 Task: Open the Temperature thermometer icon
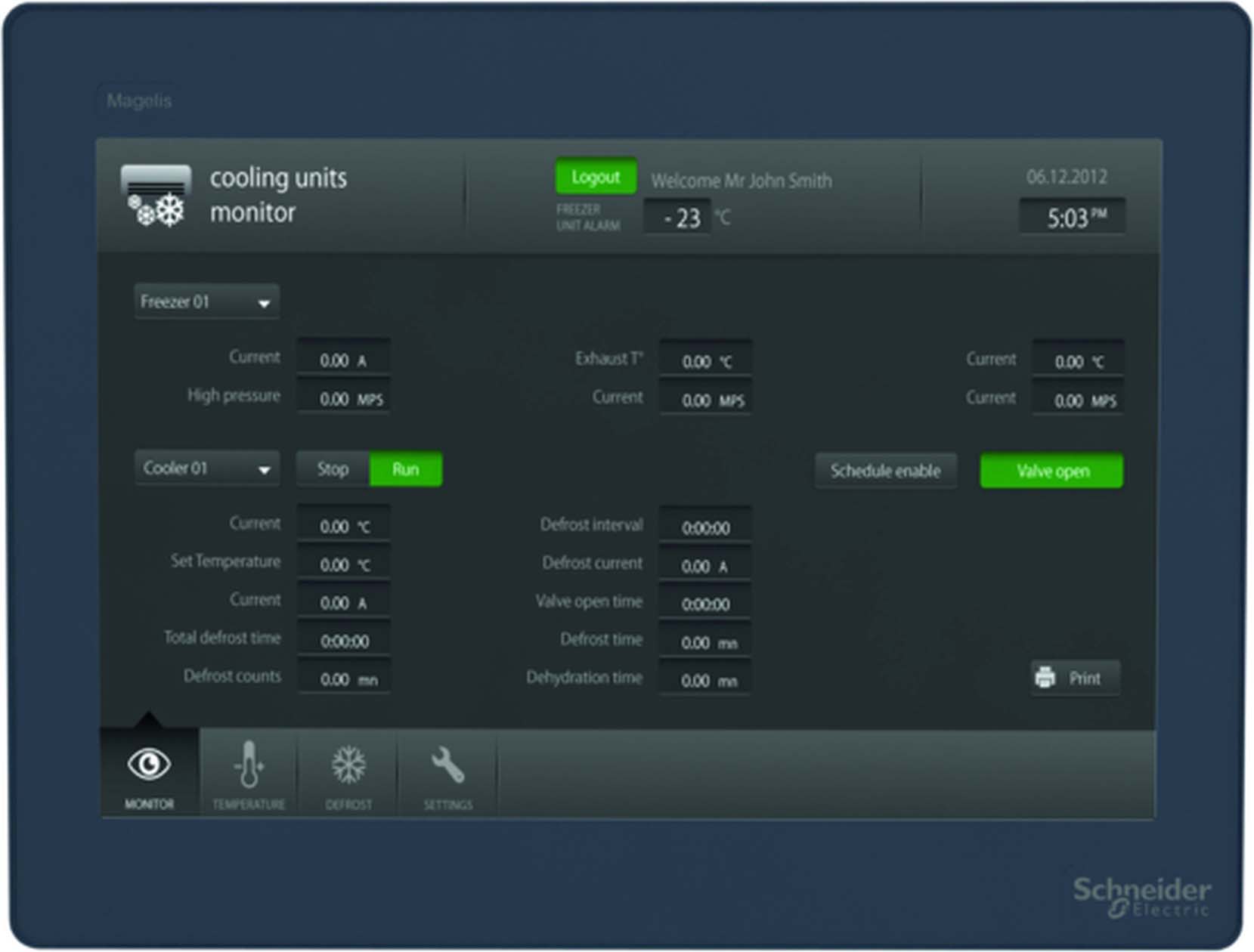249,765
